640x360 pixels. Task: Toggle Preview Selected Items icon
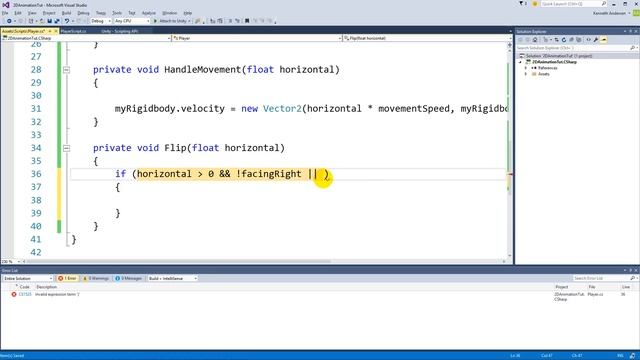click(604, 40)
